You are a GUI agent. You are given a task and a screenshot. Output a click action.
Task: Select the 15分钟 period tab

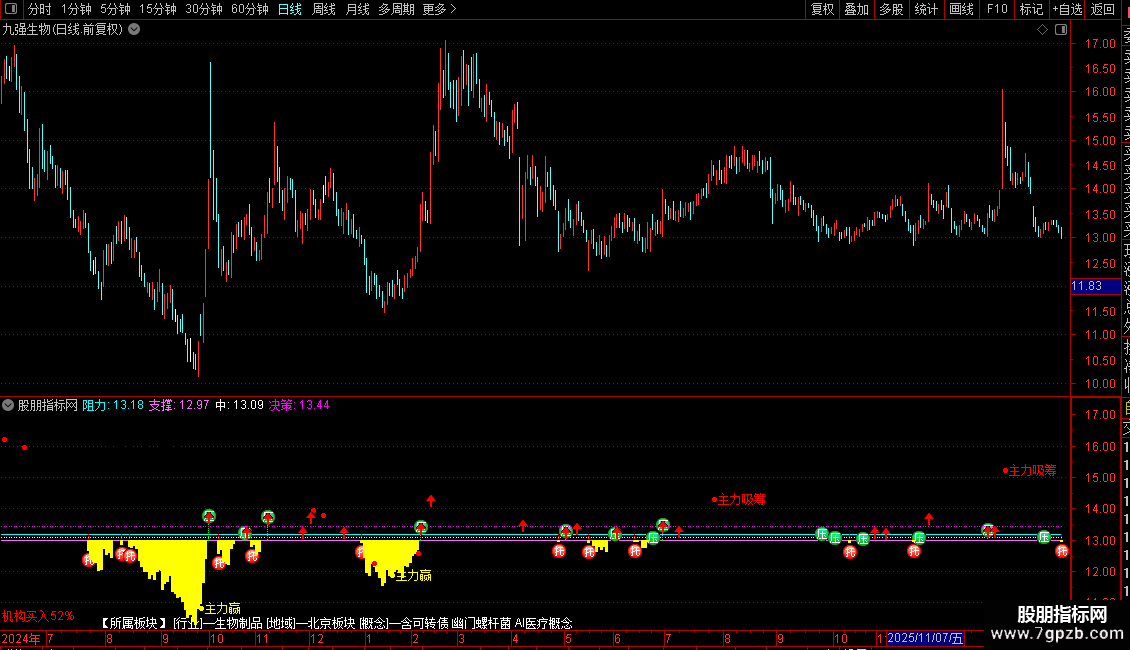157,9
